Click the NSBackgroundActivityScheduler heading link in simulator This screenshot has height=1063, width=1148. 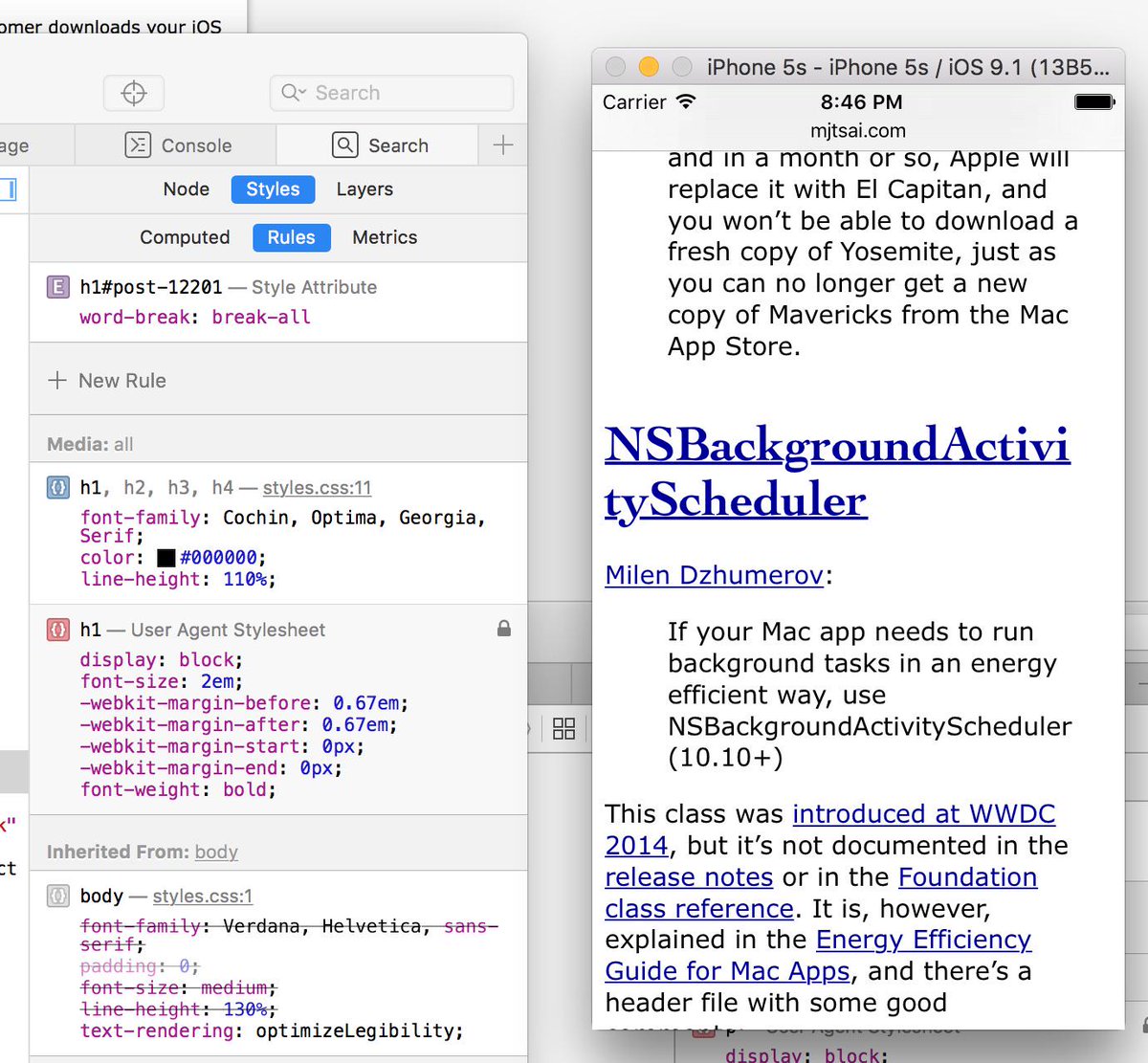(x=837, y=473)
